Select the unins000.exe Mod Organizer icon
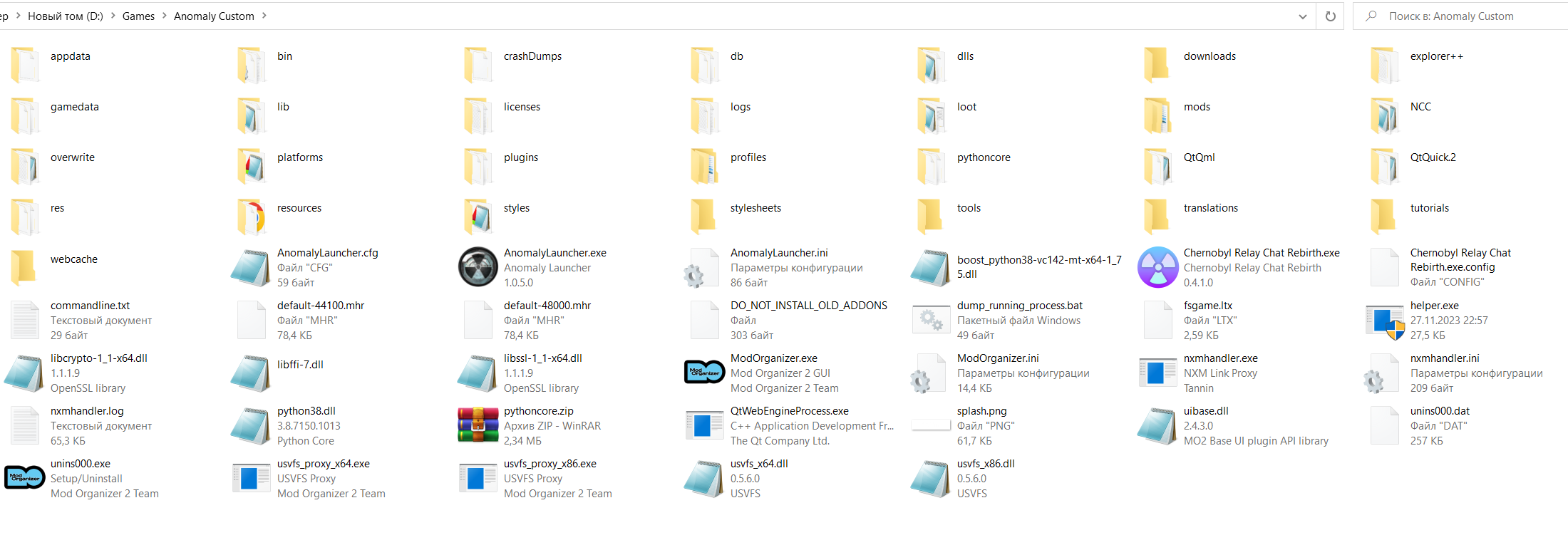 click(25, 477)
